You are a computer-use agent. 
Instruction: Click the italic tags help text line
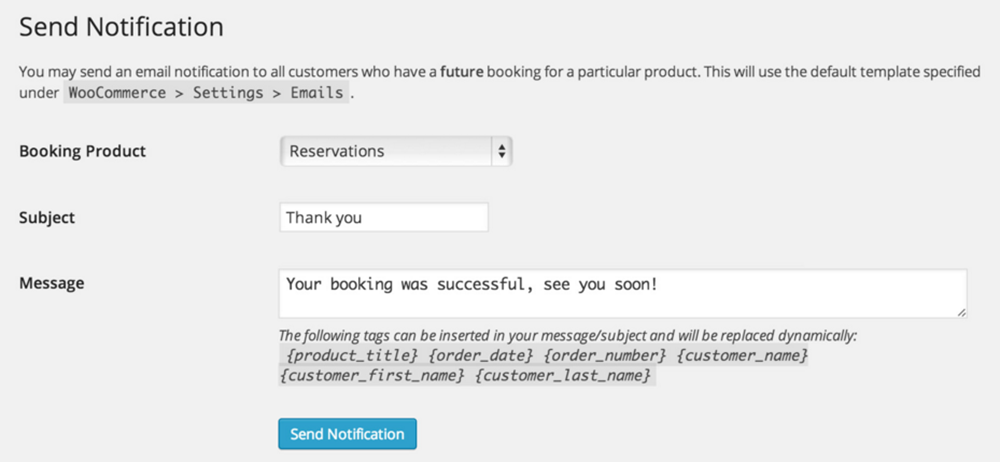(568, 336)
